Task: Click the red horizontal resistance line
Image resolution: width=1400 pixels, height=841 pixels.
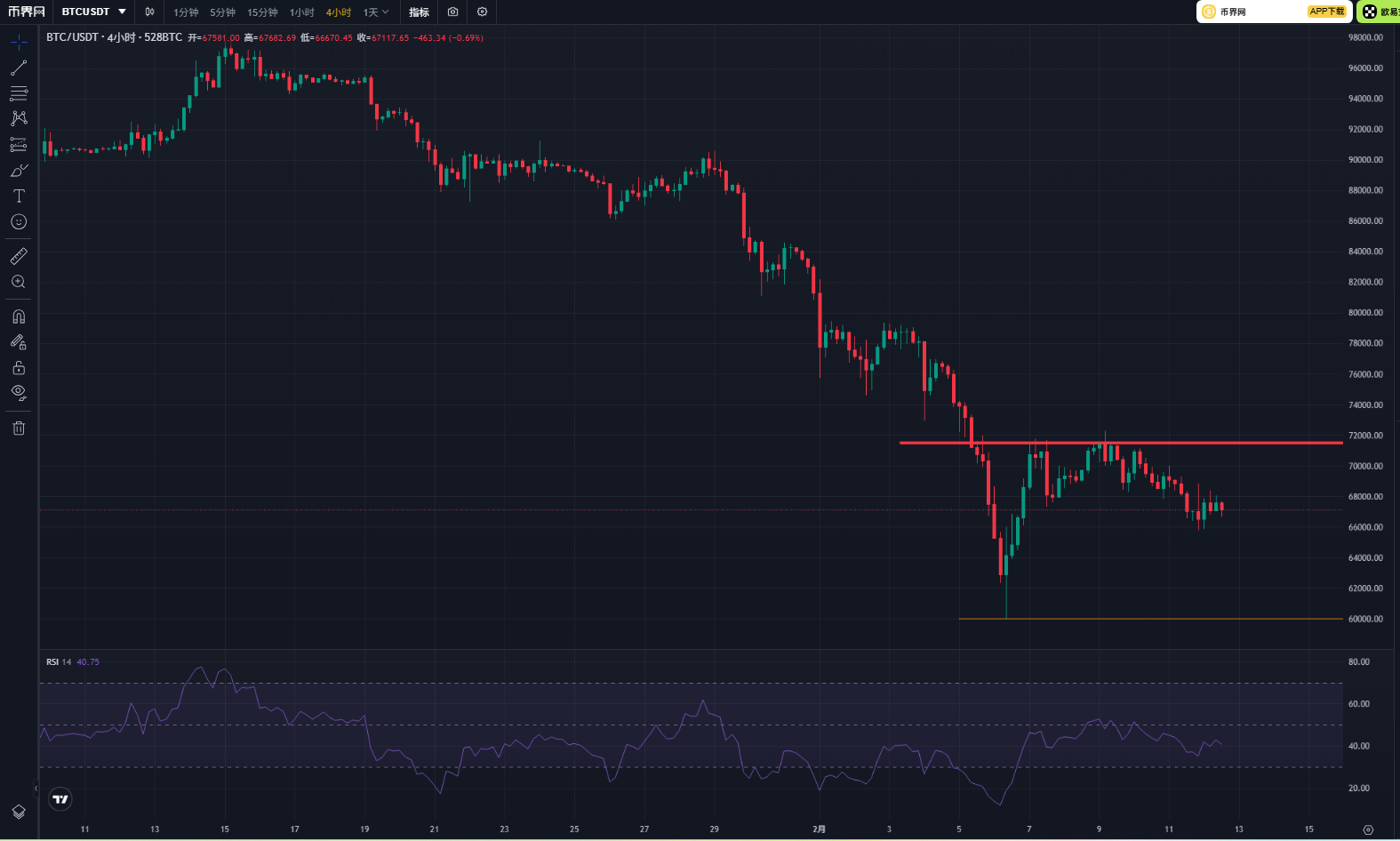Action: coord(1121,442)
